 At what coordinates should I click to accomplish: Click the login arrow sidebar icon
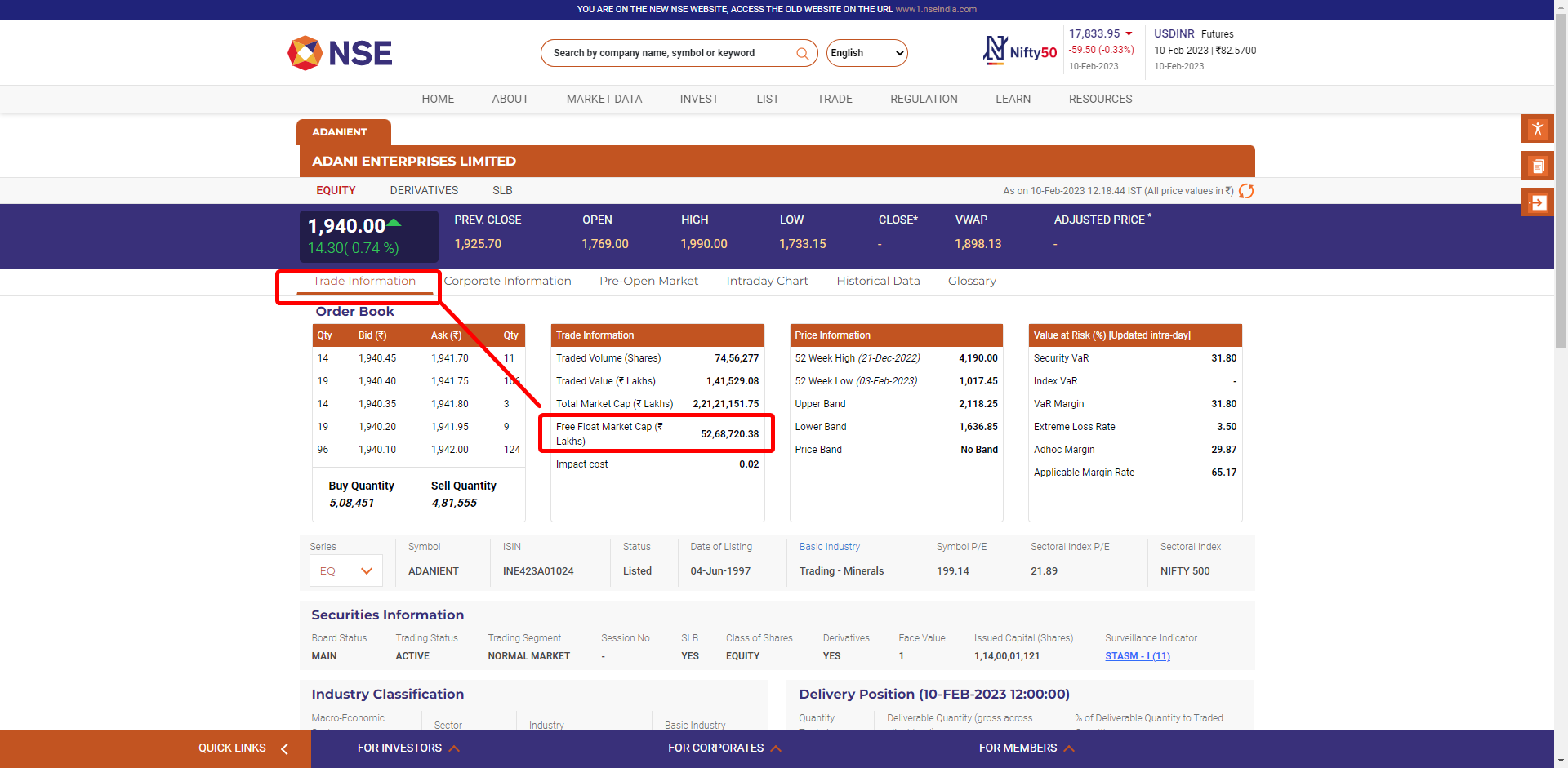[1537, 202]
